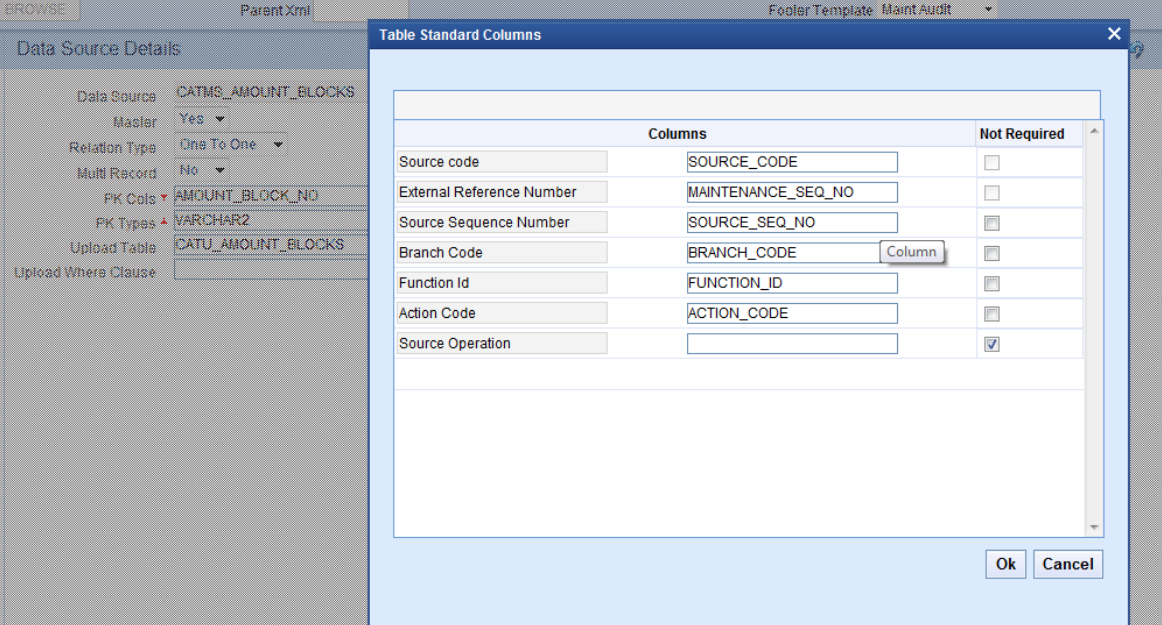Click the 'Not Required' table header

[x=1022, y=134]
